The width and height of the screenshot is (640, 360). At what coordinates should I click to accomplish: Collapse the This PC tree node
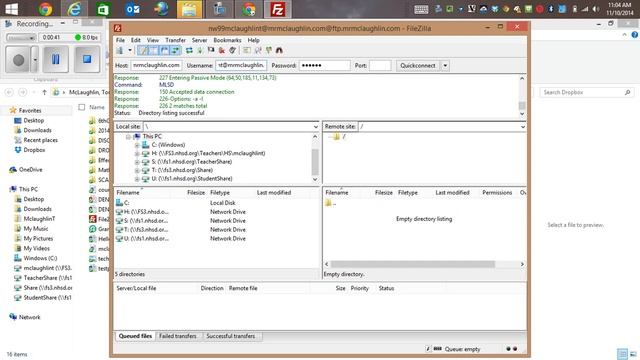pyautogui.click(x=128, y=137)
